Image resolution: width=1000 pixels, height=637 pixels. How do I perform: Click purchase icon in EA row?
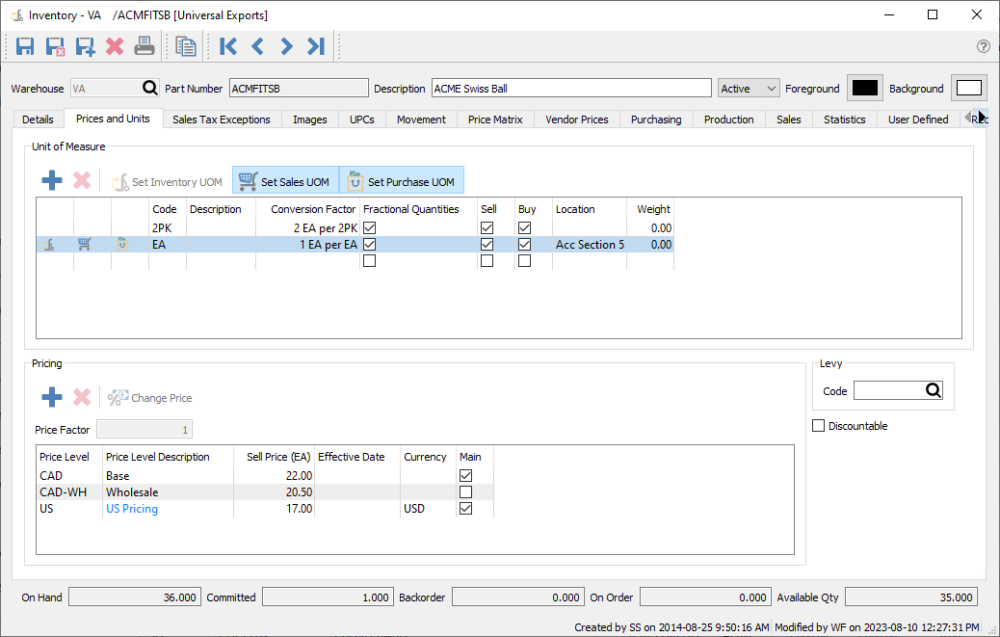coord(122,244)
